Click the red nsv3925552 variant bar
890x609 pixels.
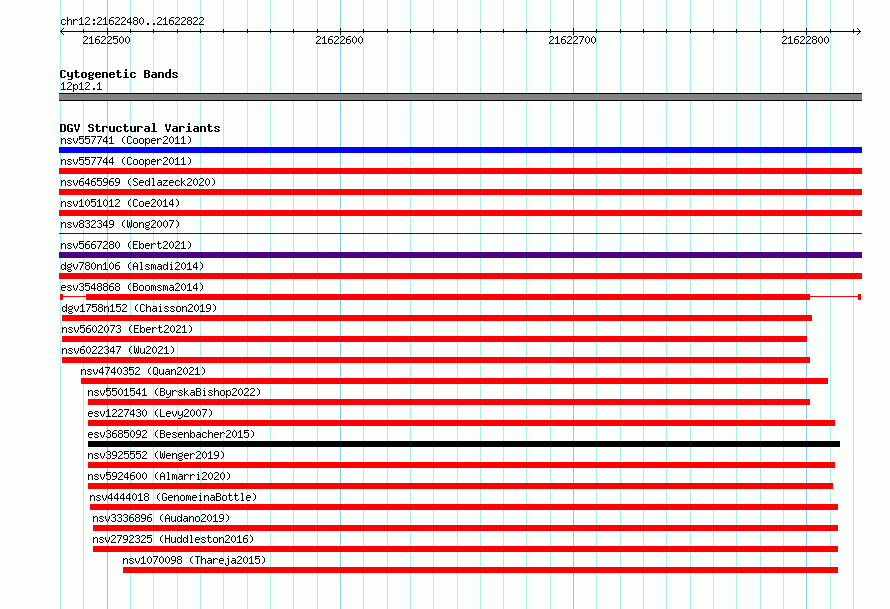coord(461,465)
